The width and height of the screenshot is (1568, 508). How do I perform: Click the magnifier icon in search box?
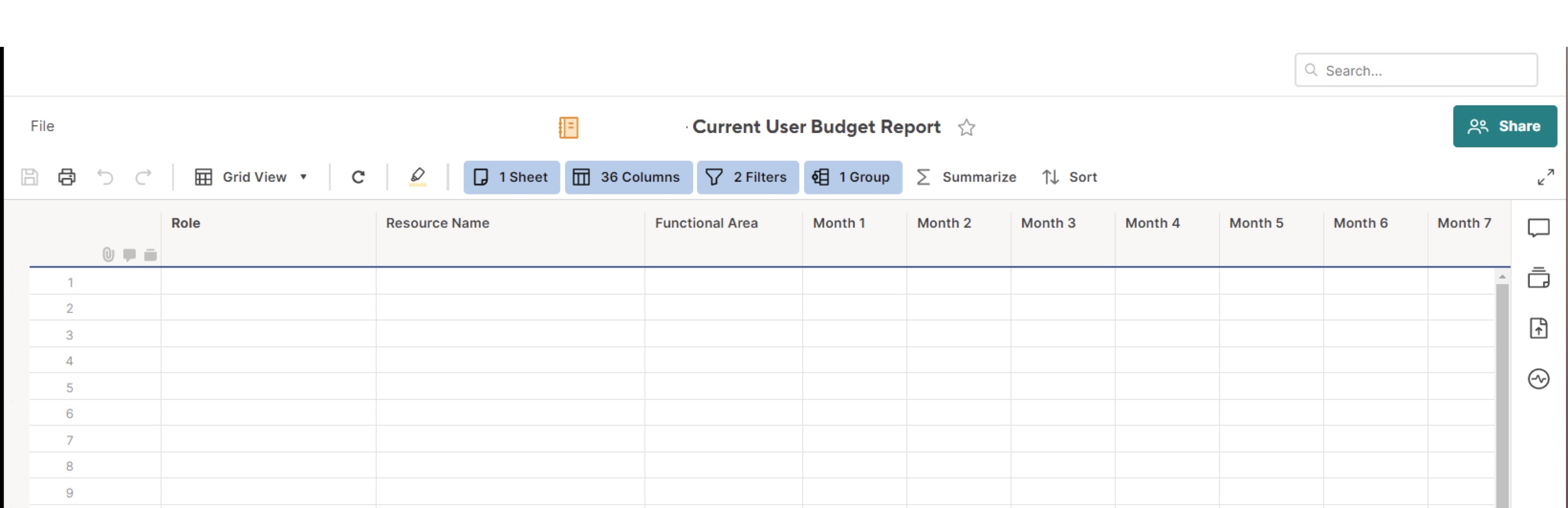[x=1311, y=70]
